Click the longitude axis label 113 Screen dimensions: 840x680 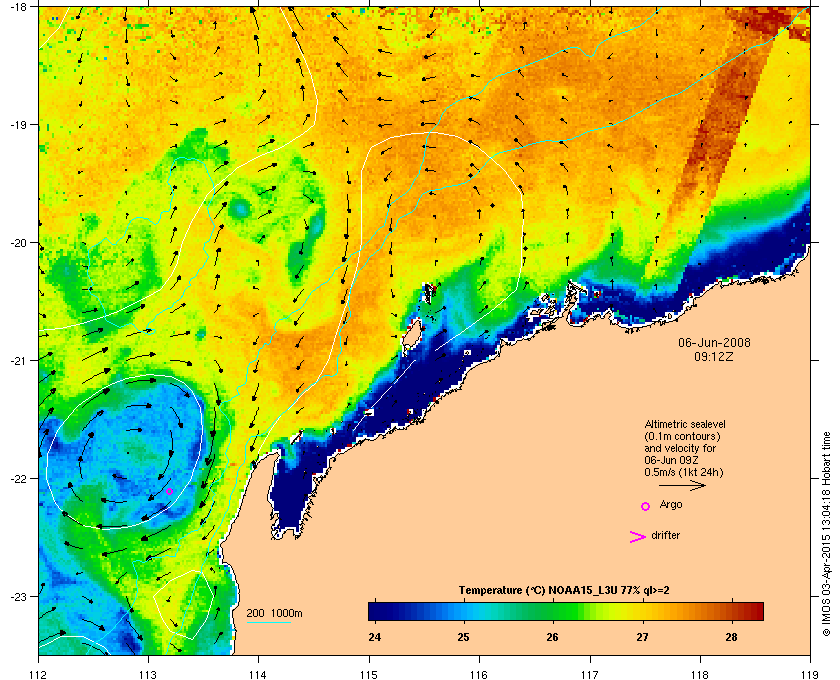tap(148, 674)
